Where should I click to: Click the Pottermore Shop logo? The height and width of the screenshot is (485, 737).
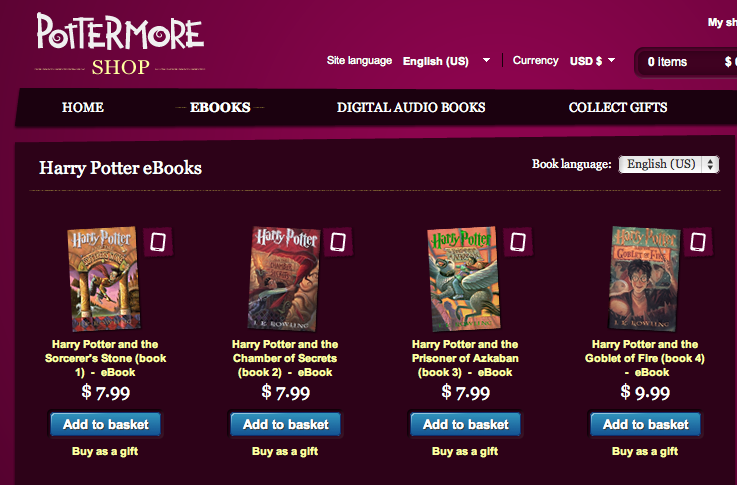(x=120, y=44)
